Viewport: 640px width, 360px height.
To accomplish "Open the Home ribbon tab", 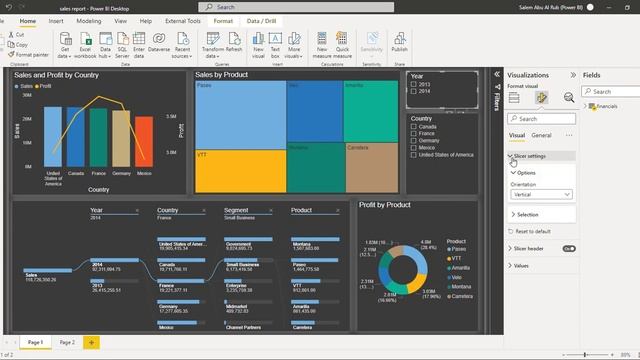I will 28,21.
